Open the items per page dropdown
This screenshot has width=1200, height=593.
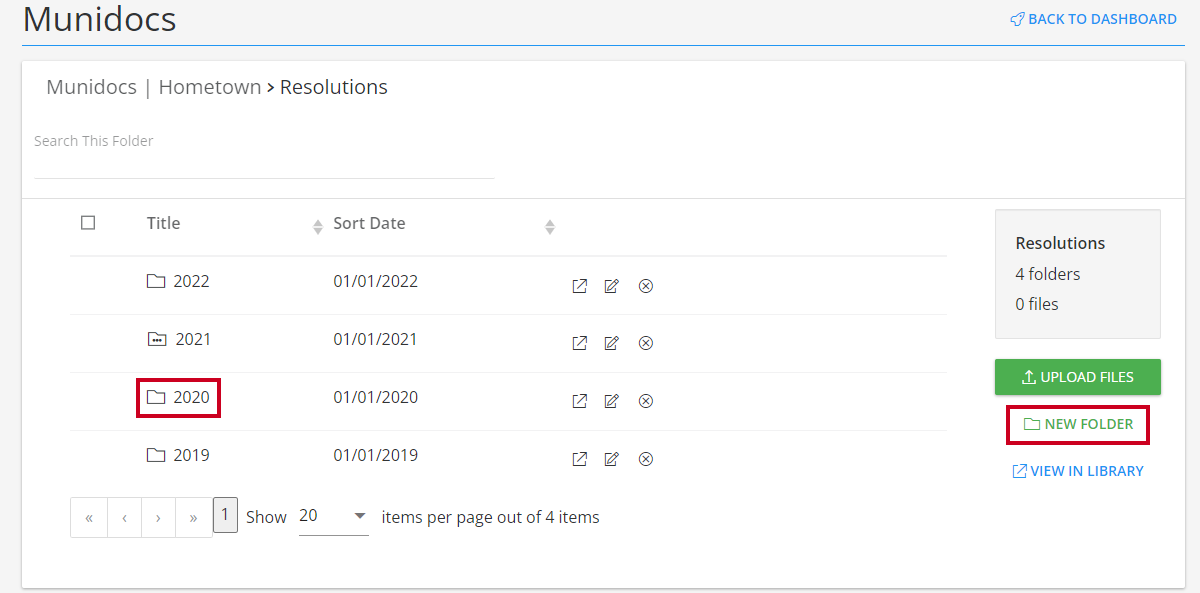pyautogui.click(x=334, y=516)
